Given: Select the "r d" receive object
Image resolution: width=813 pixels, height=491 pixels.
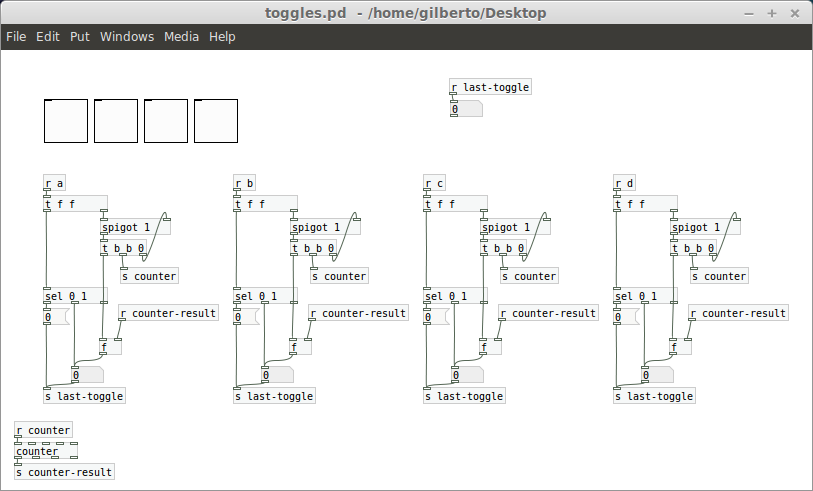Looking at the screenshot, I should [625, 183].
